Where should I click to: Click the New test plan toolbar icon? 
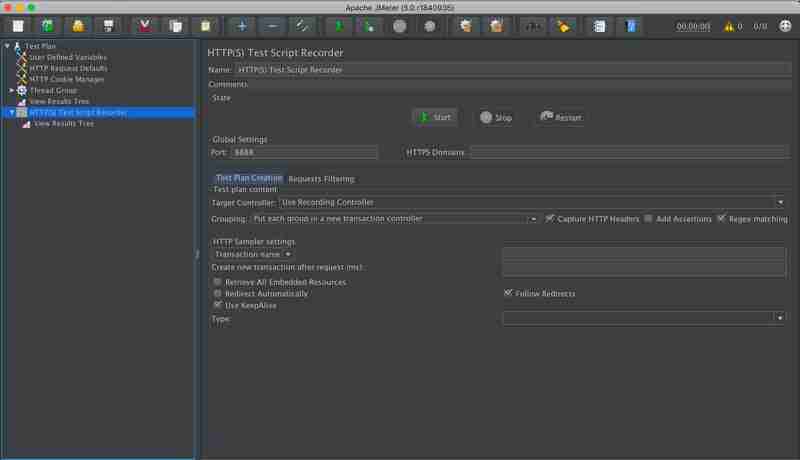18,26
